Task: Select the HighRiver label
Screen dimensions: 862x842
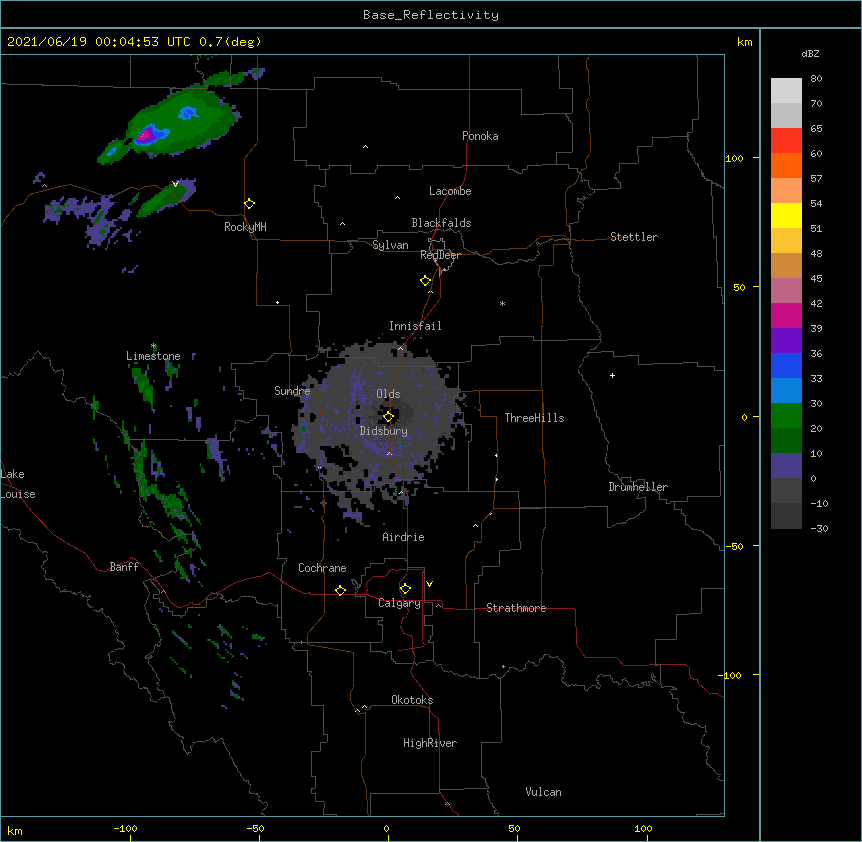Action: 430,743
